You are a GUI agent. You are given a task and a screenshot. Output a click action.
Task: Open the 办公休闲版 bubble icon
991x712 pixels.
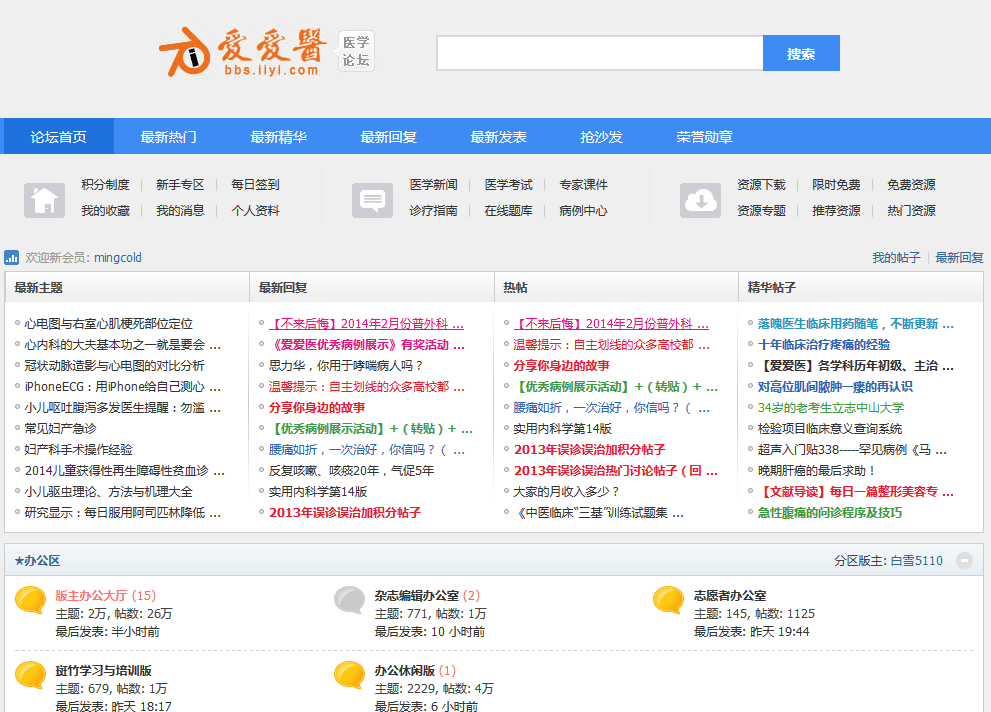(350, 675)
